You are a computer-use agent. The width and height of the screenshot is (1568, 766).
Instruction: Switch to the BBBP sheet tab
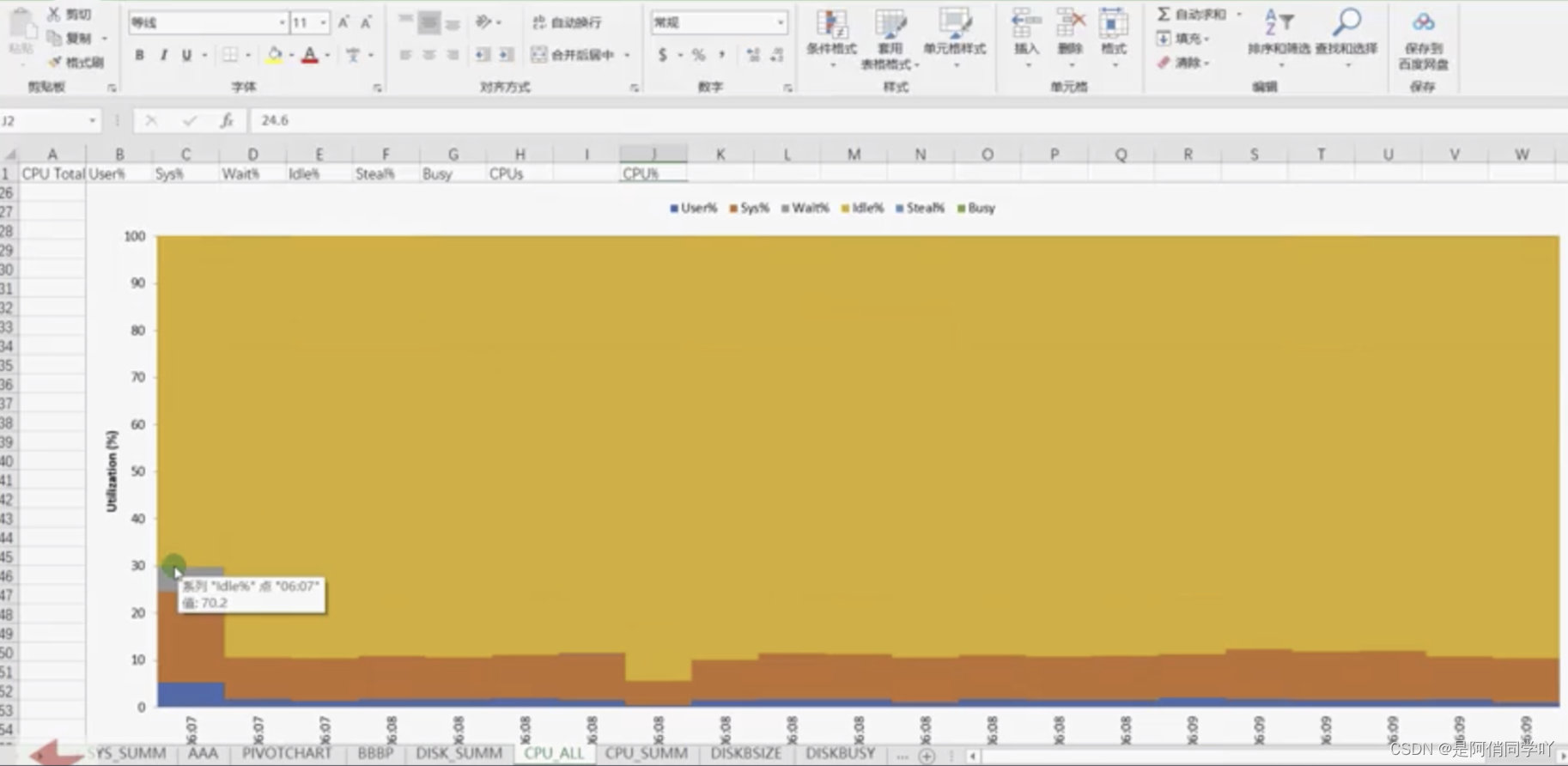(375, 753)
